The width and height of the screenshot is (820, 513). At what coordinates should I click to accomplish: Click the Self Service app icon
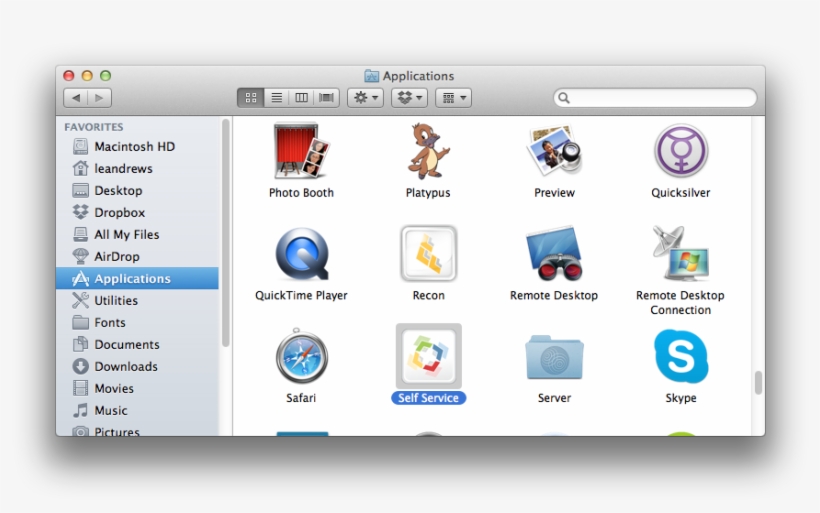[x=428, y=356]
